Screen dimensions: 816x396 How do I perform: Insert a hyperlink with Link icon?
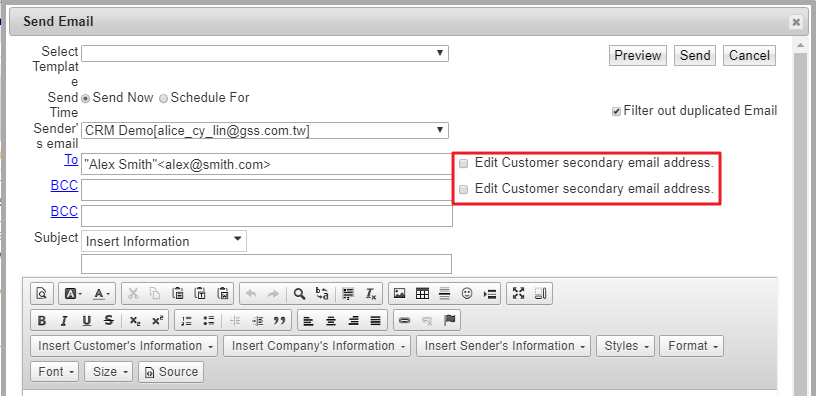404,321
